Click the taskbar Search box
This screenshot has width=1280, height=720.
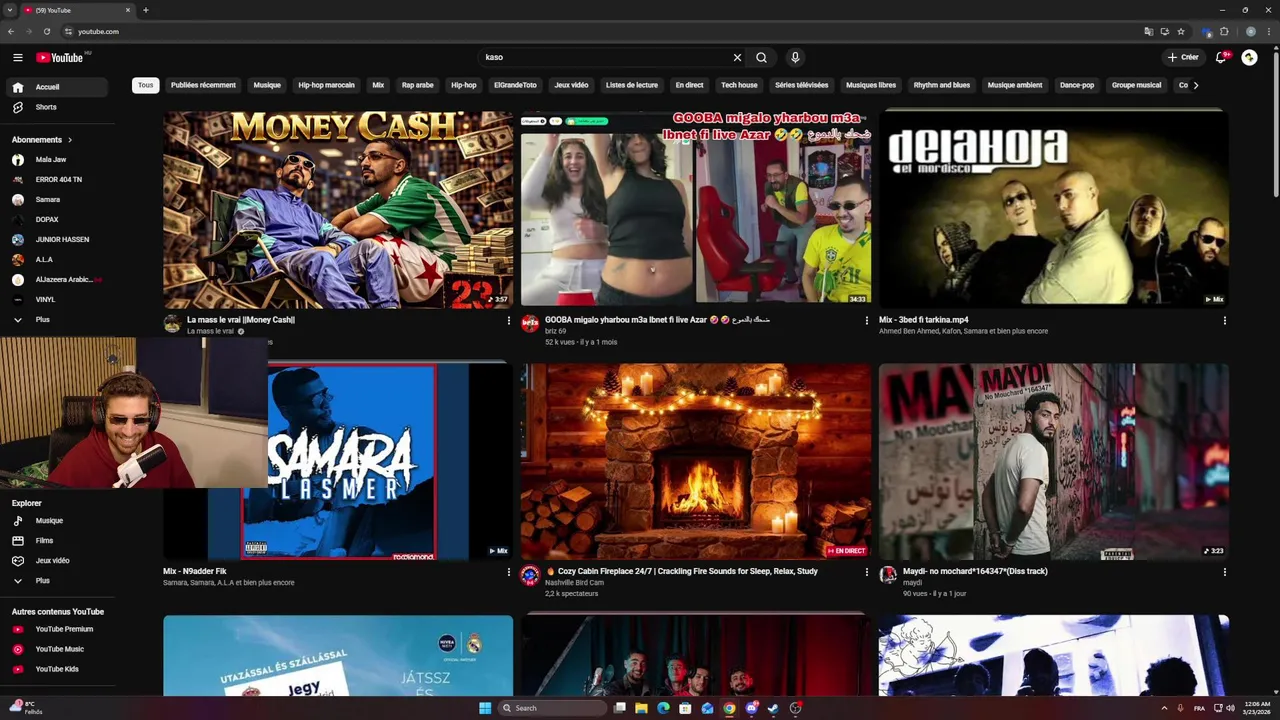[x=553, y=708]
